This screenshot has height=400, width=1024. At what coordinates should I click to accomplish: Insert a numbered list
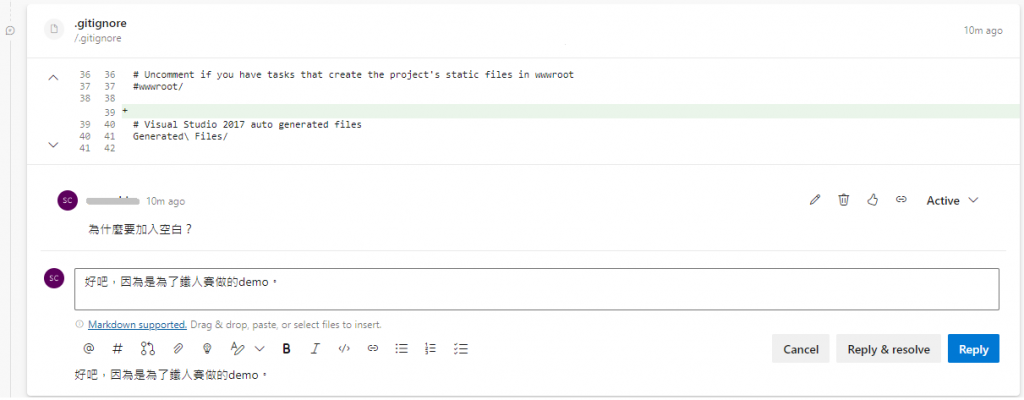[431, 349]
